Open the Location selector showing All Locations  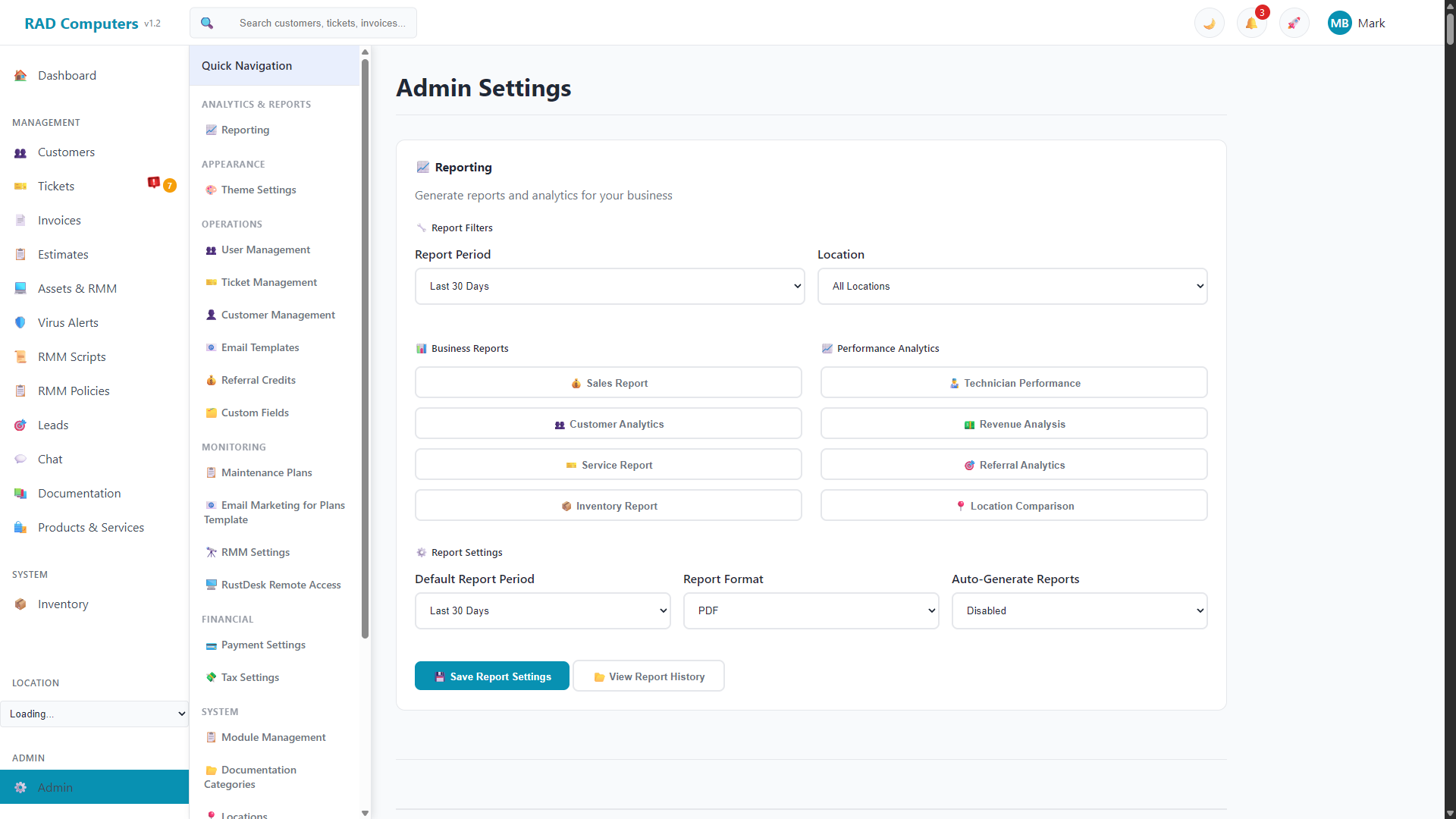pos(1012,286)
